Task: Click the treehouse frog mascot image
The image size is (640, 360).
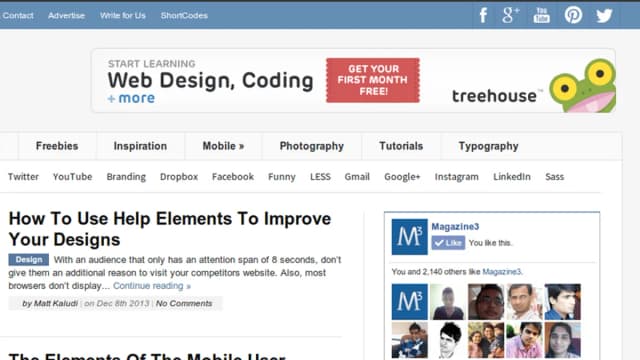Action: [x=582, y=86]
